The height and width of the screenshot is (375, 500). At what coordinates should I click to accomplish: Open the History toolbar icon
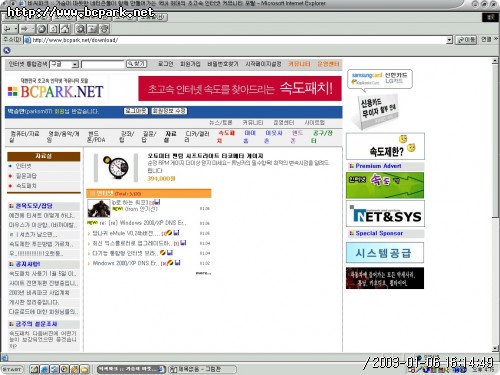104,29
